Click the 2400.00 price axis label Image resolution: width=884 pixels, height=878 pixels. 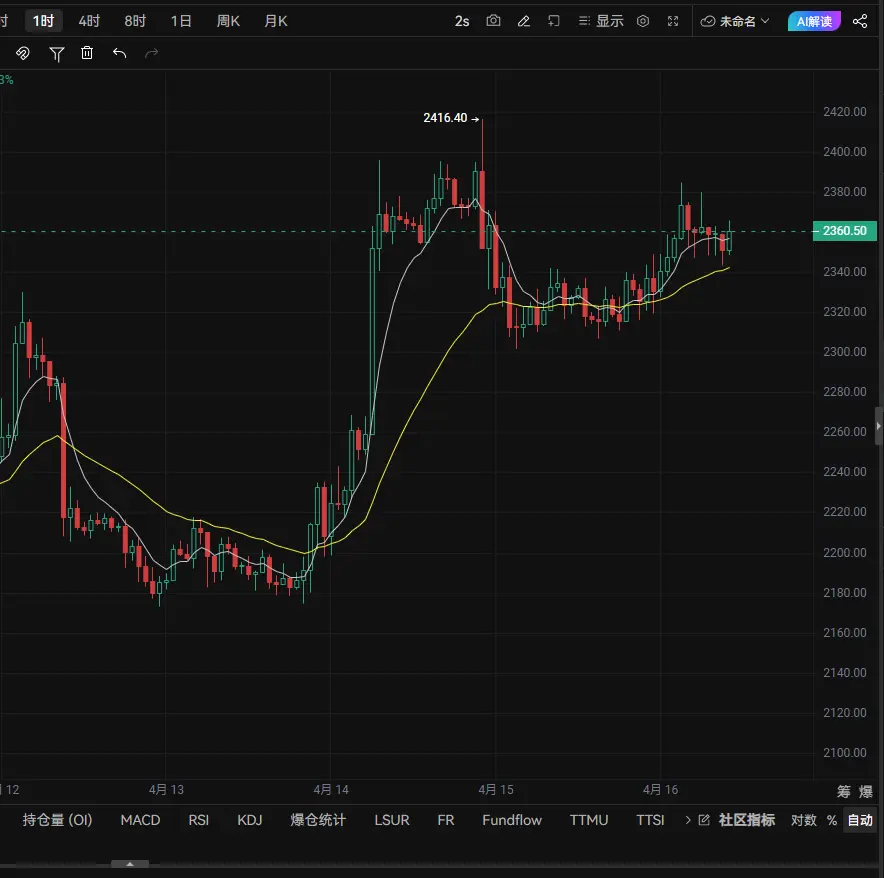845,152
